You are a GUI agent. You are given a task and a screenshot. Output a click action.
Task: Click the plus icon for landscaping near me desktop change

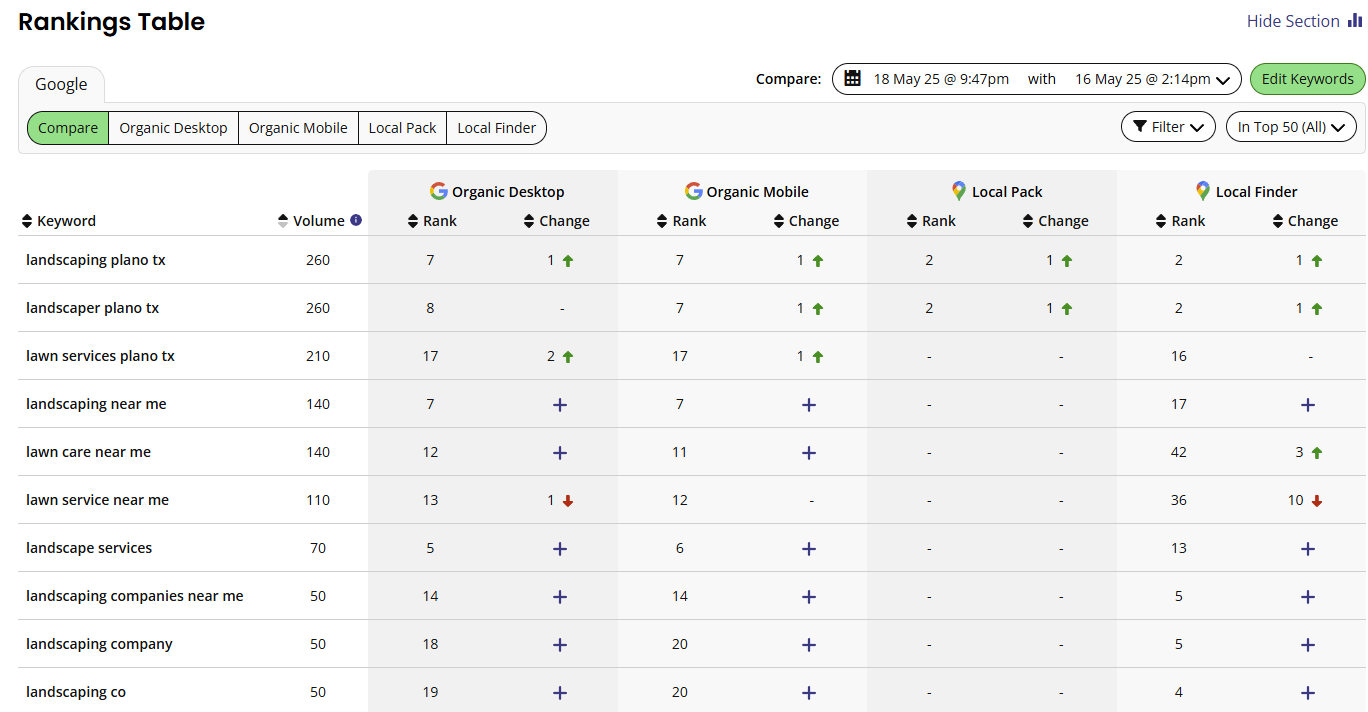(x=559, y=404)
